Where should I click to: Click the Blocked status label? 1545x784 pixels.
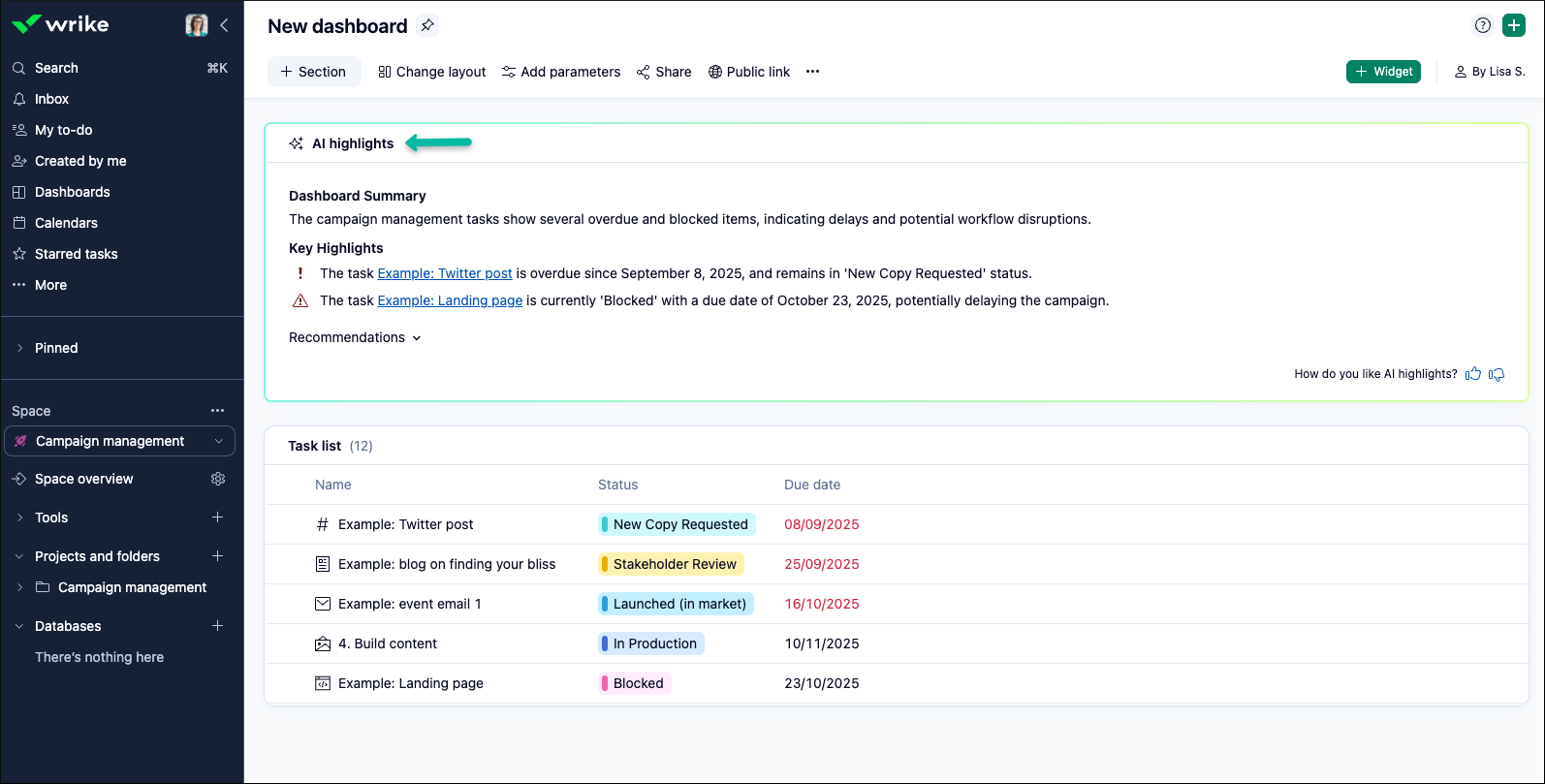(x=636, y=683)
